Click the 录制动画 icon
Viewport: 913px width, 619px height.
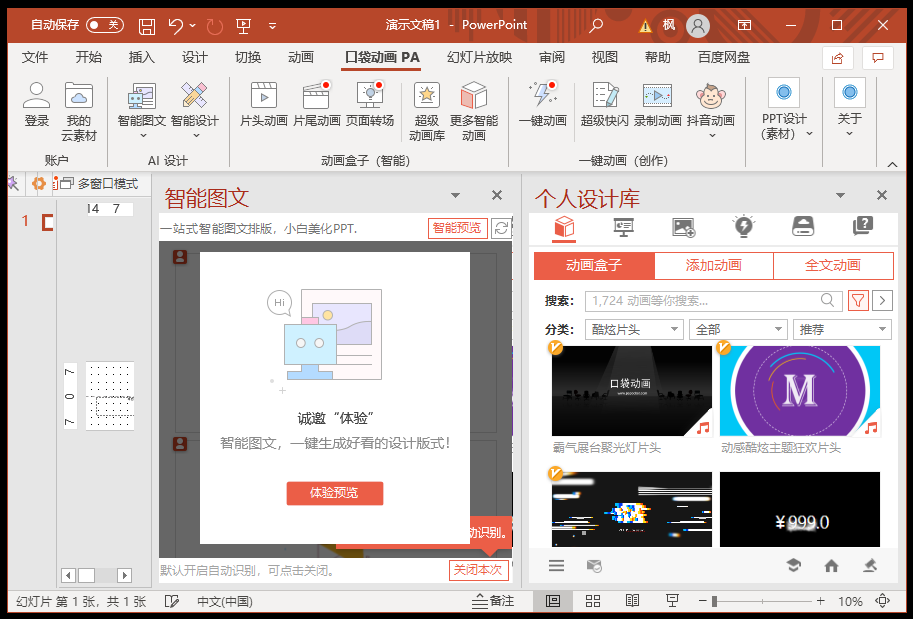pyautogui.click(x=657, y=97)
